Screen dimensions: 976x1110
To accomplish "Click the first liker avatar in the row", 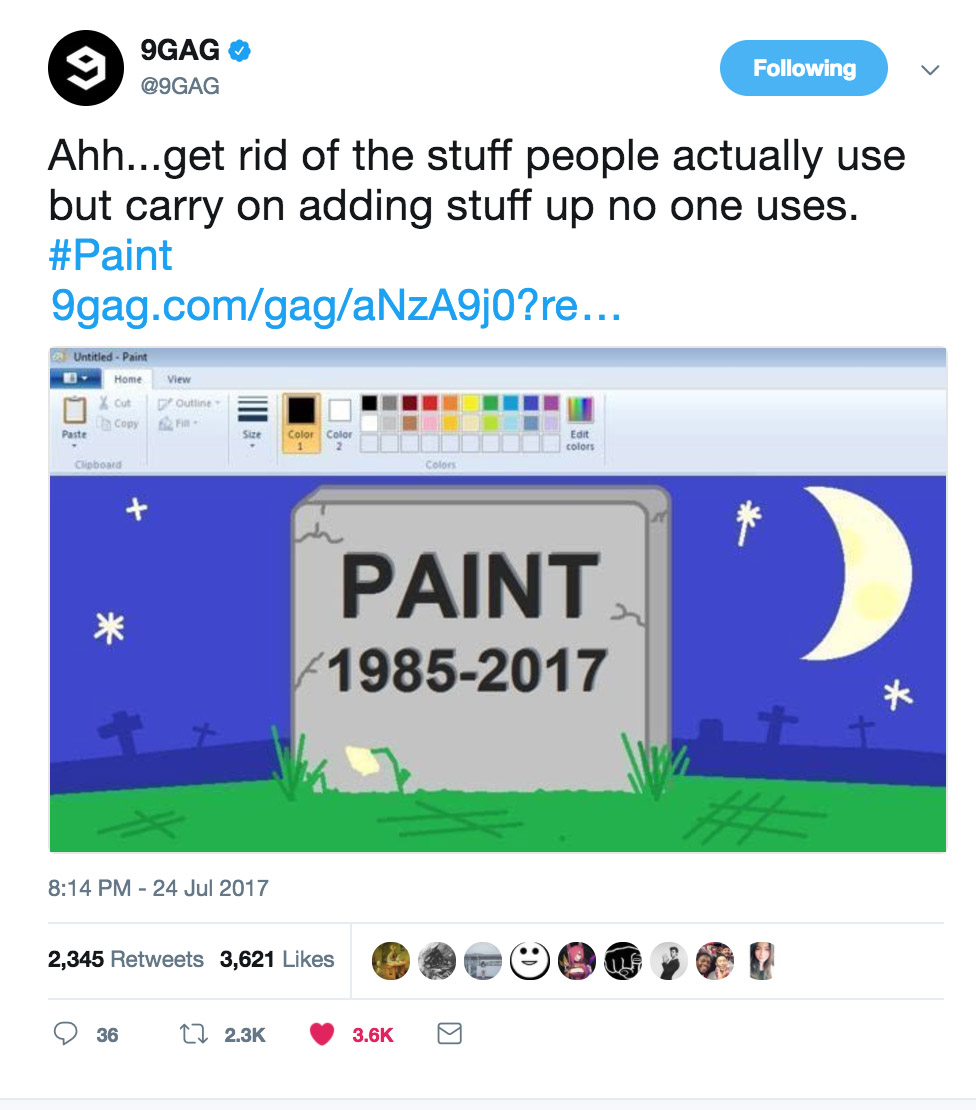I will coord(390,960).
